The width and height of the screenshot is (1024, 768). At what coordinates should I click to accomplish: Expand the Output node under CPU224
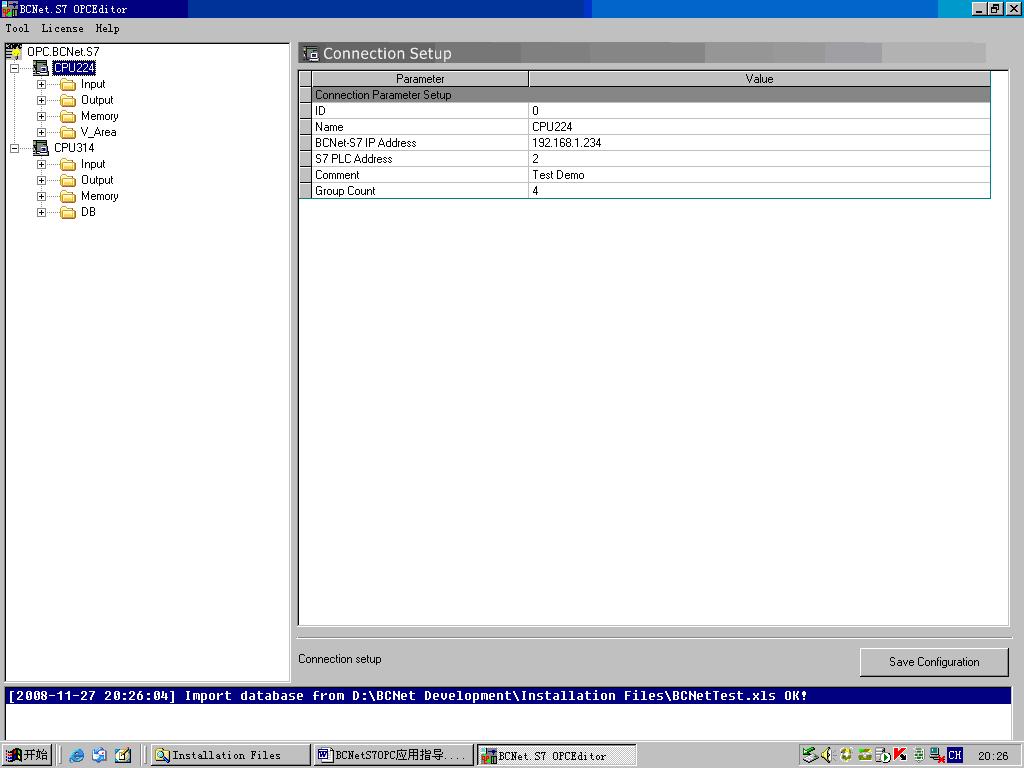point(41,101)
